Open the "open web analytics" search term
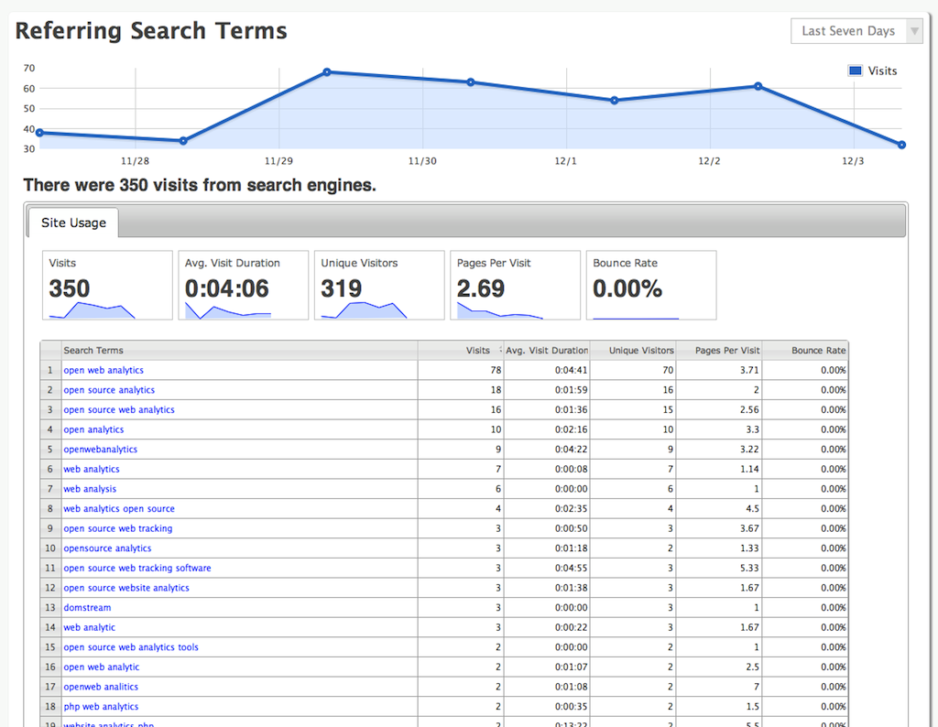This screenshot has height=727, width=938. (x=103, y=370)
